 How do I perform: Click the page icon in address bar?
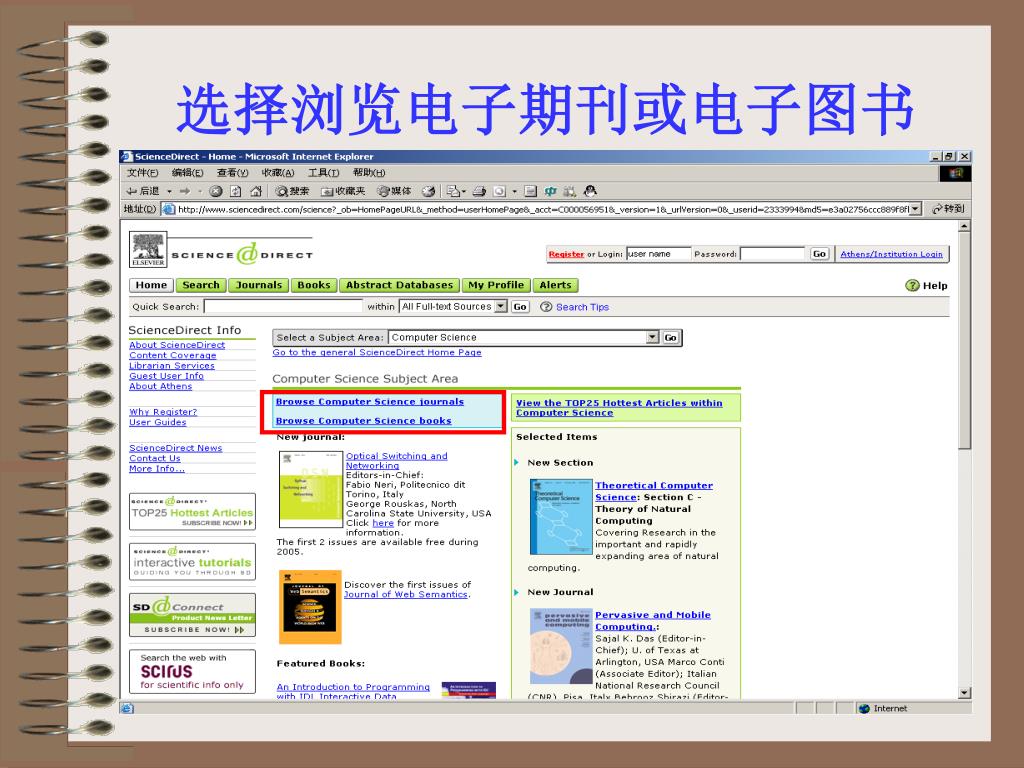pyautogui.click(x=168, y=209)
